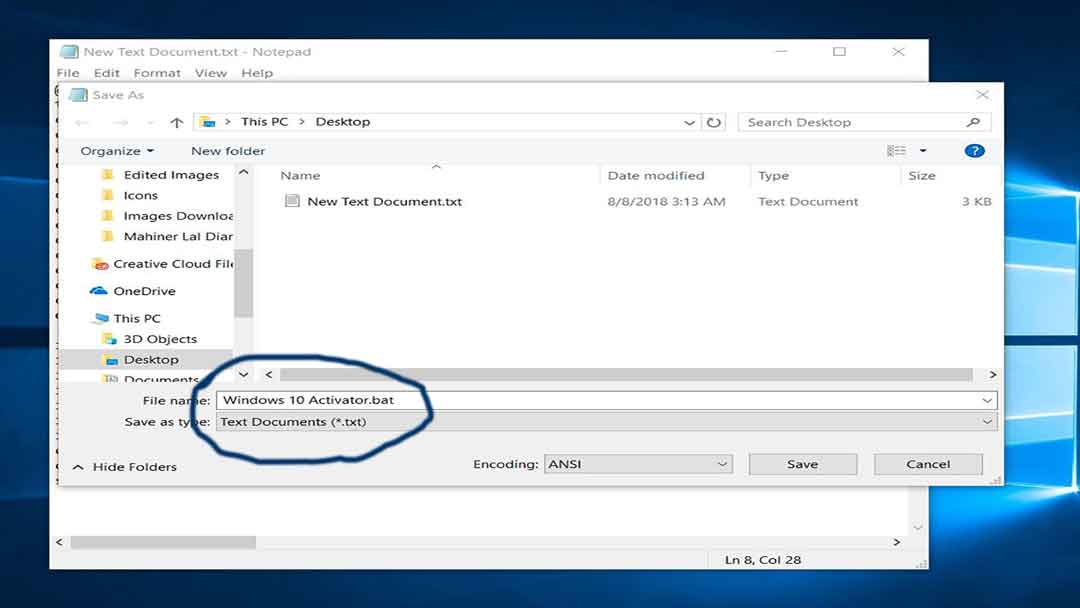Open the Organize dropdown menu
The image size is (1080, 608).
(x=116, y=150)
